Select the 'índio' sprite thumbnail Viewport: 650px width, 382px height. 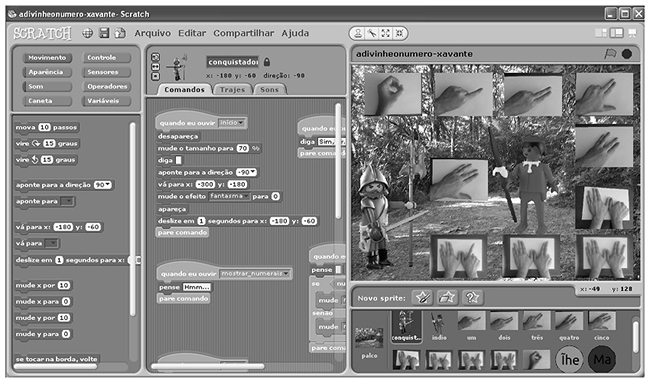[439, 326]
